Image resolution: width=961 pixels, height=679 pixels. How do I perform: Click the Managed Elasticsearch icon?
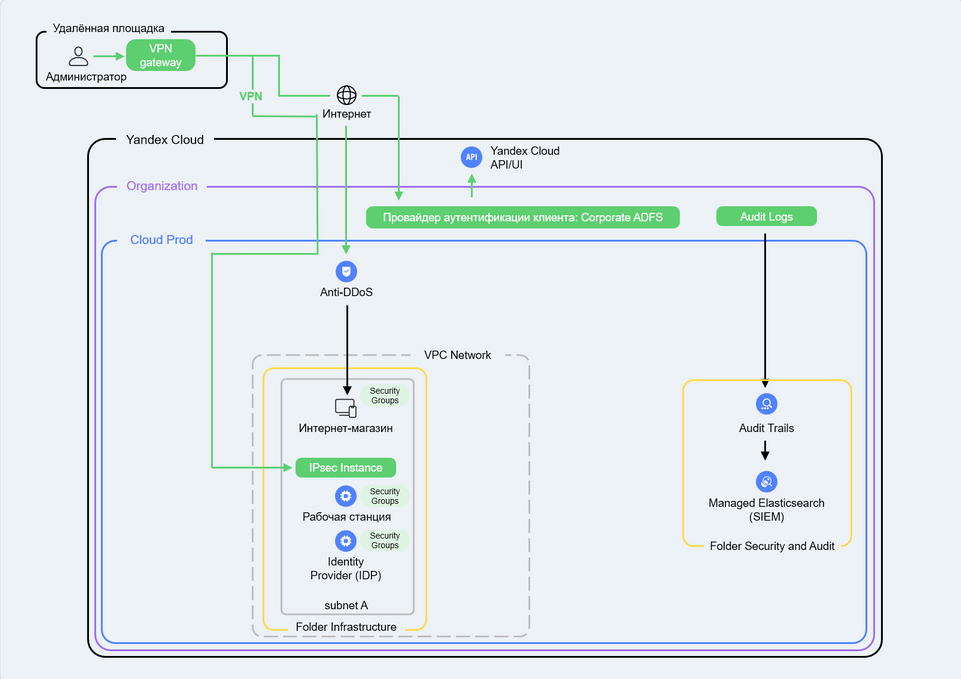[767, 482]
